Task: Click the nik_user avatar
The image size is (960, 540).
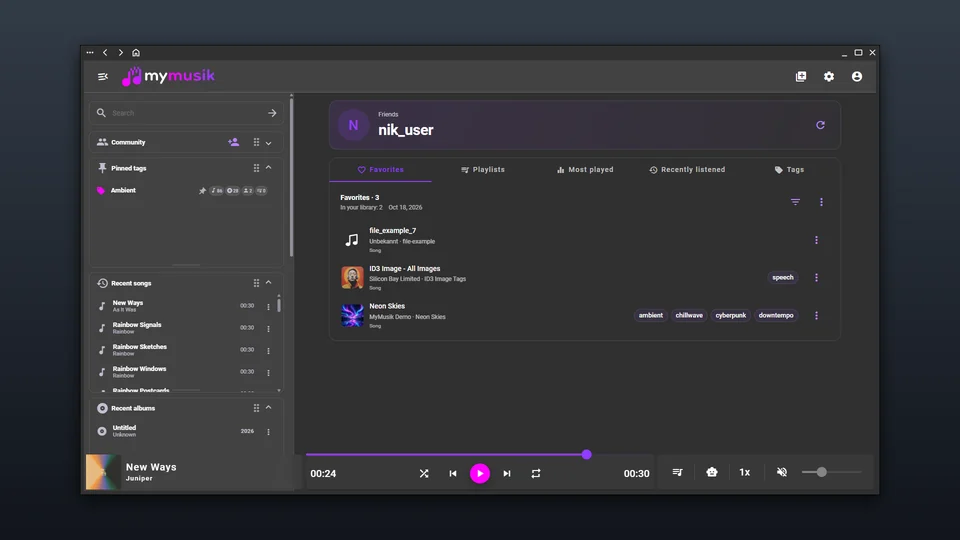Action: pyautogui.click(x=353, y=125)
